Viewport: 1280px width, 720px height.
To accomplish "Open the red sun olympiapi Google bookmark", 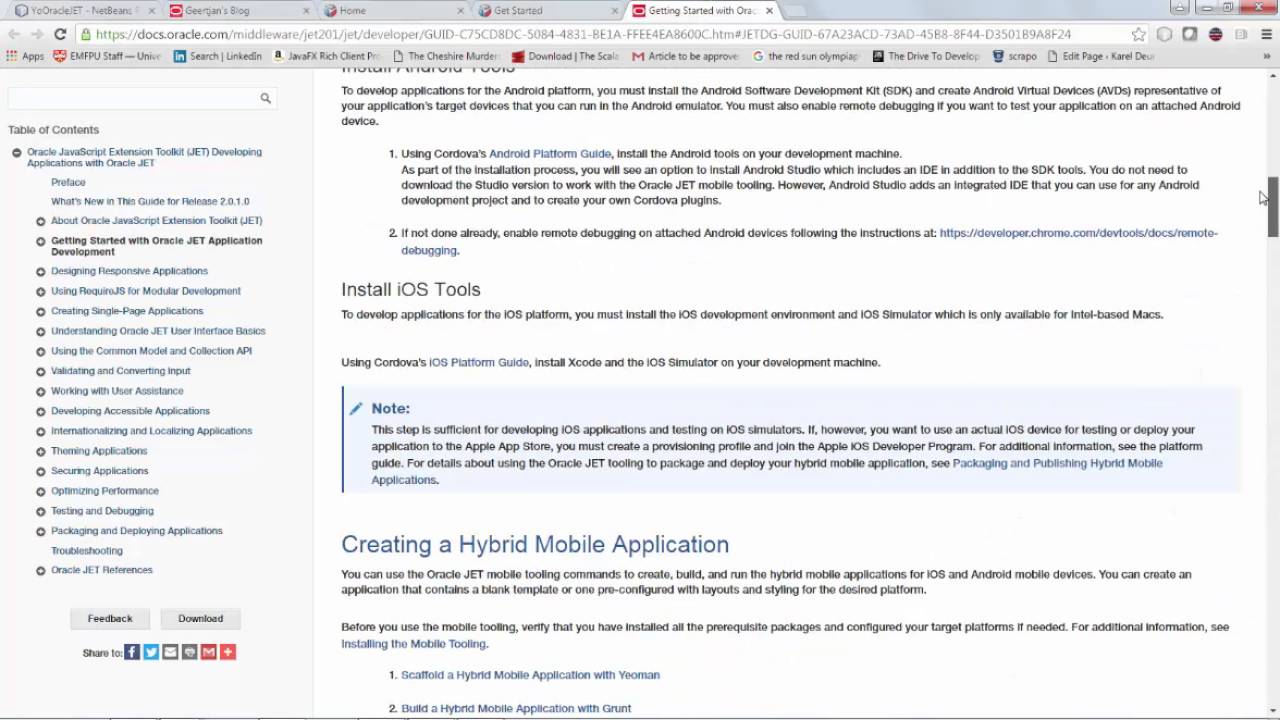I will [x=805, y=56].
